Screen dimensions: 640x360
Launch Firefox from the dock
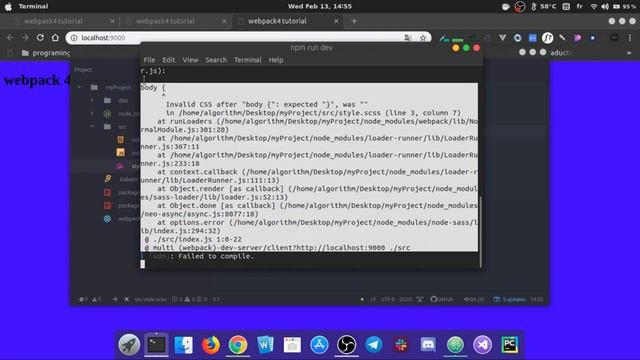pyautogui.click(x=211, y=345)
